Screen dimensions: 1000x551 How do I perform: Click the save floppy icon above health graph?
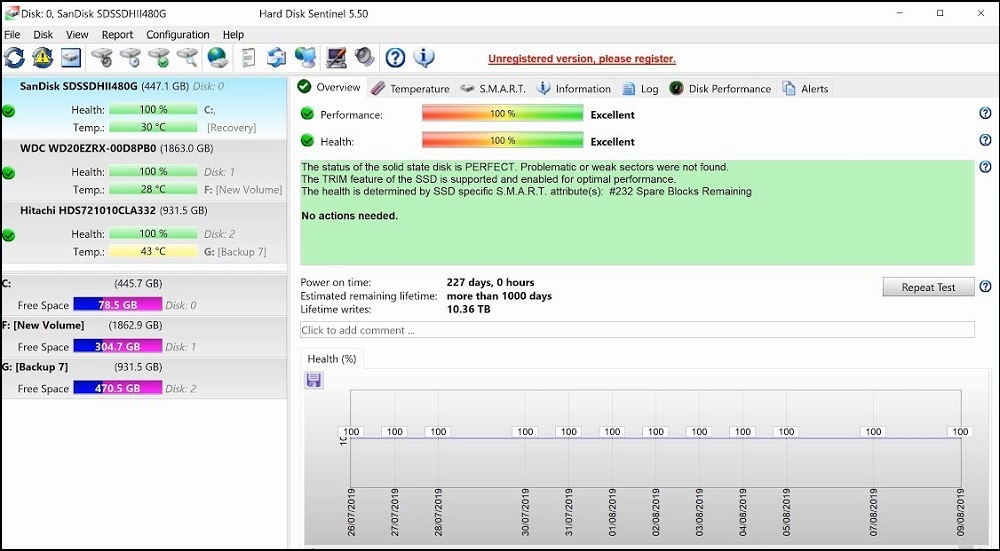point(314,380)
